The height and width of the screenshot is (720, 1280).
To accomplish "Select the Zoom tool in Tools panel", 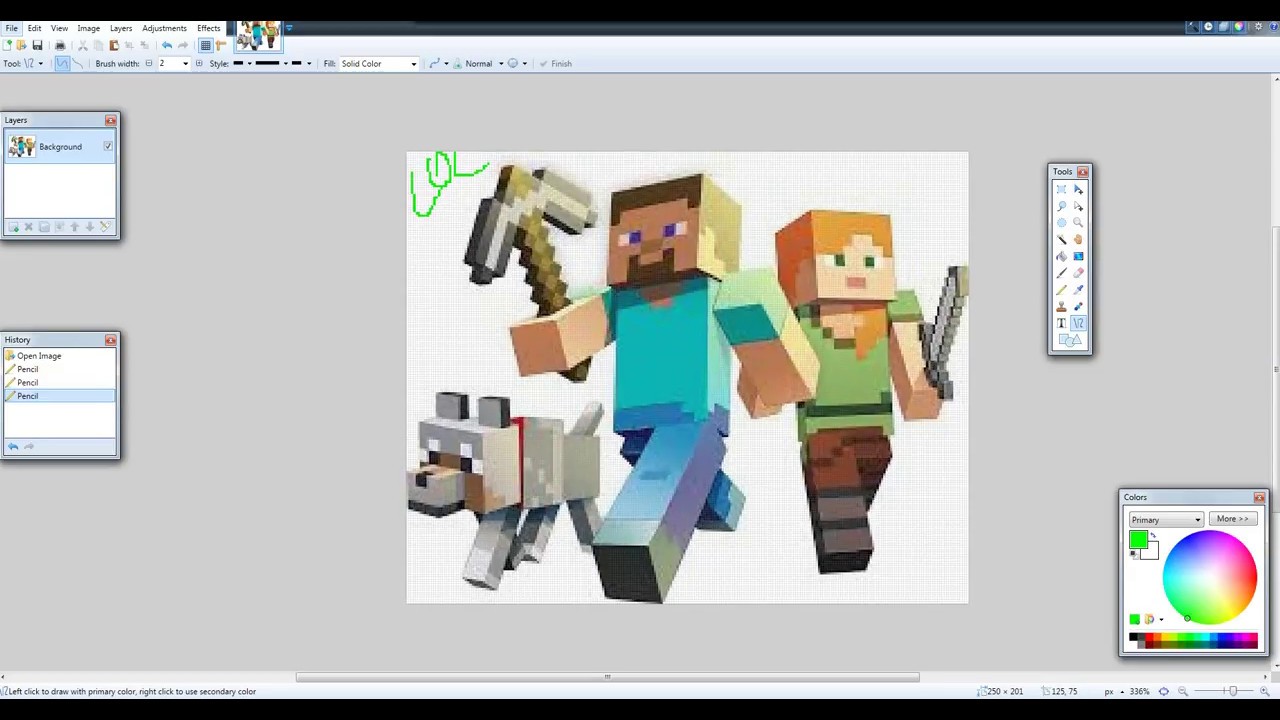I will click(x=1078, y=222).
